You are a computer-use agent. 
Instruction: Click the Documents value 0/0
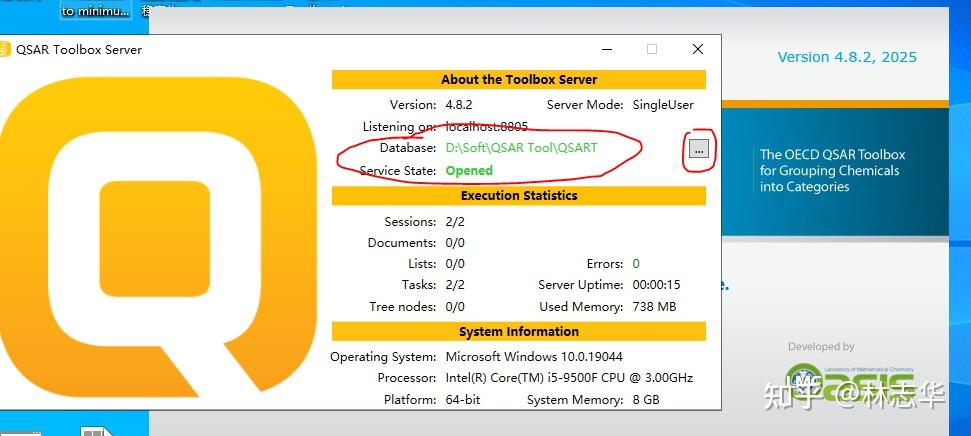coord(455,243)
